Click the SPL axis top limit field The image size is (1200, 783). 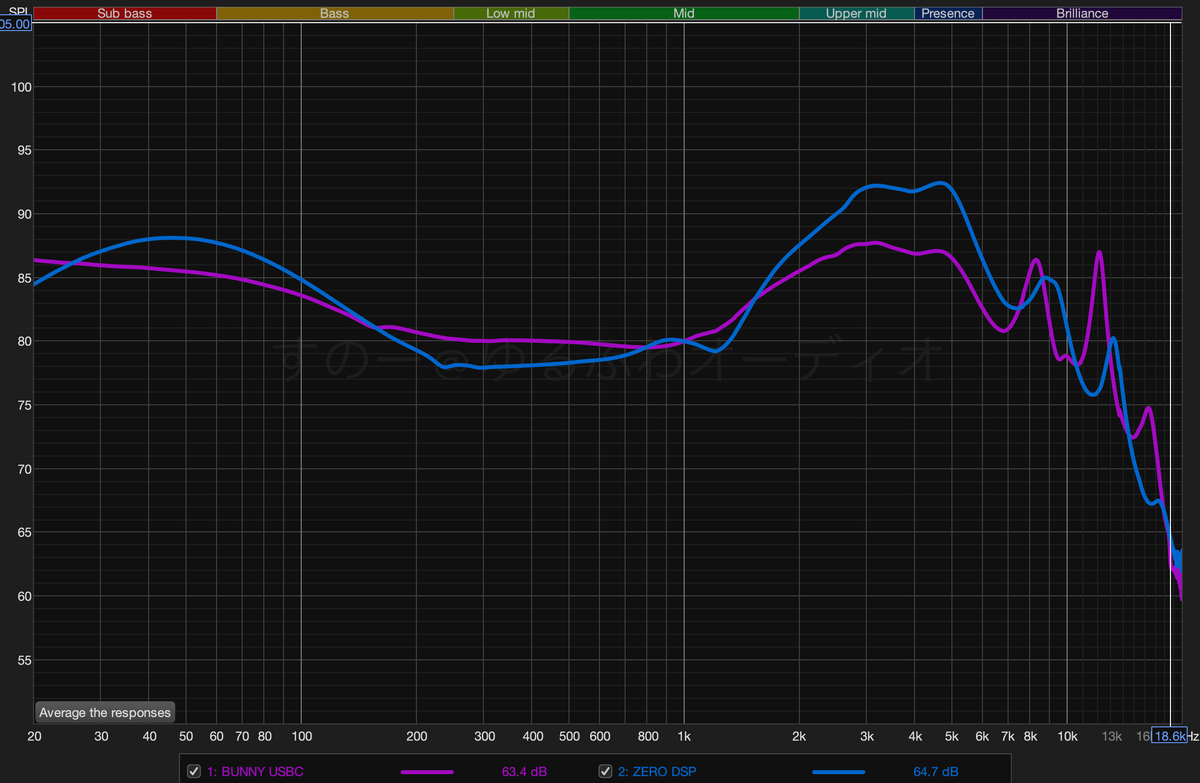(16, 24)
